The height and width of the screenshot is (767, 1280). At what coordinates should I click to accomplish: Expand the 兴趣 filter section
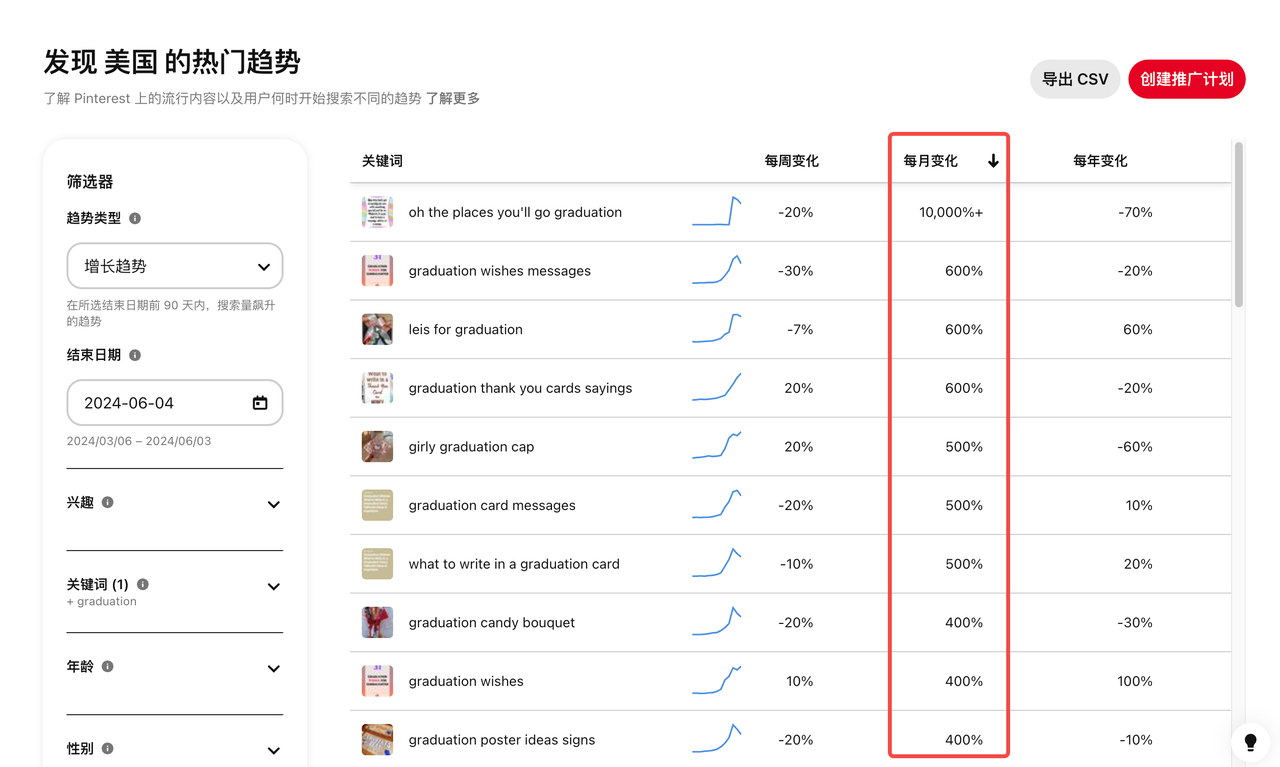pyautogui.click(x=273, y=504)
